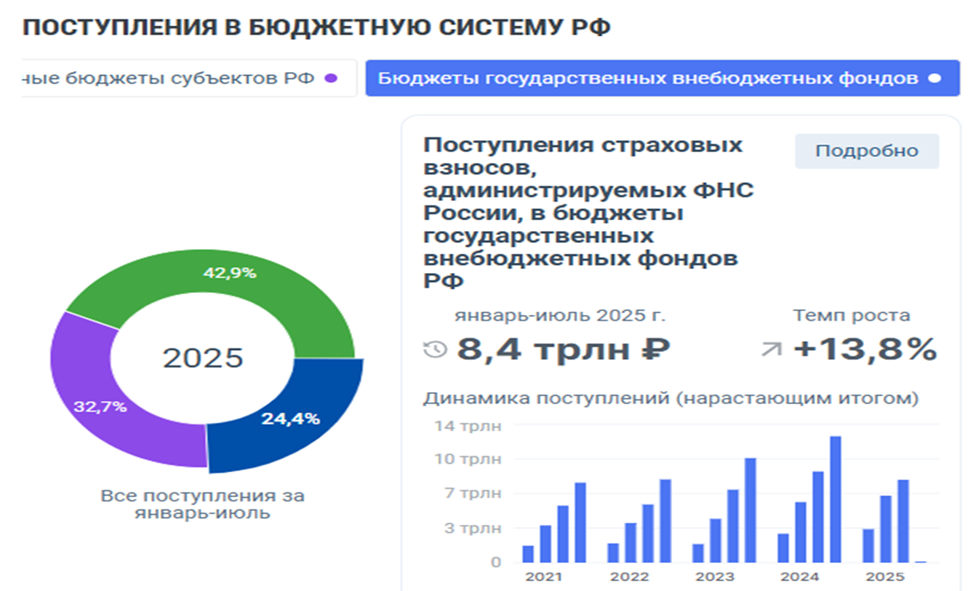
Task: Click the growth arrow icon beside +13,8%
Action: (771, 350)
